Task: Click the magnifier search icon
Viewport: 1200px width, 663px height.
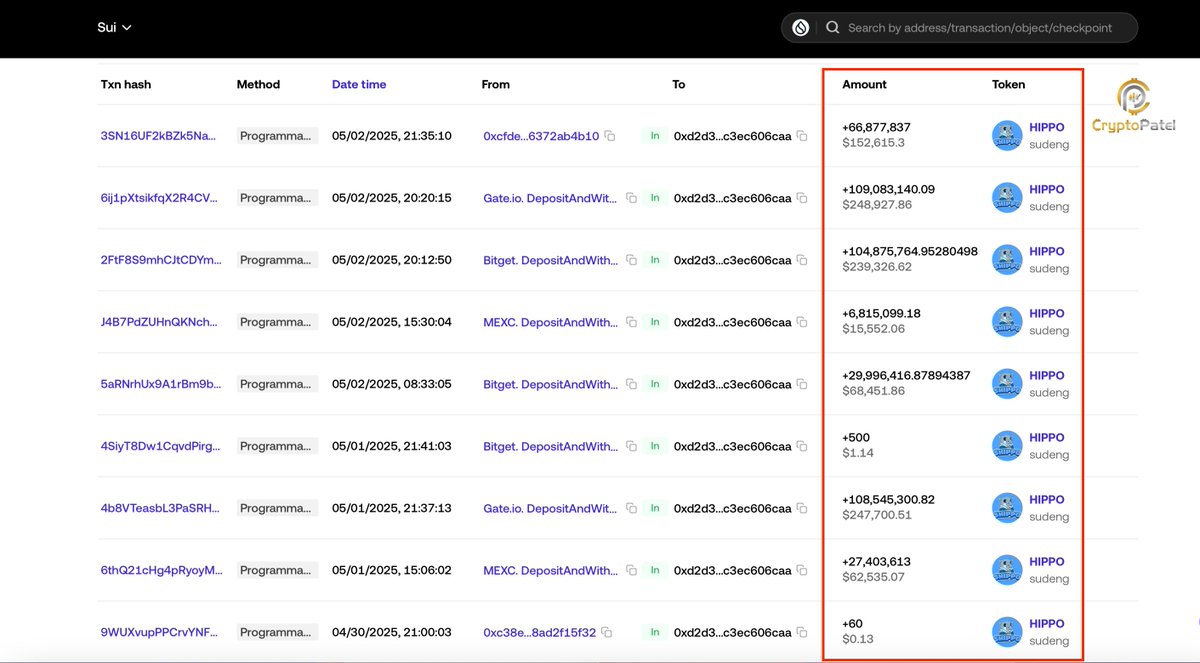Action: 832,28
